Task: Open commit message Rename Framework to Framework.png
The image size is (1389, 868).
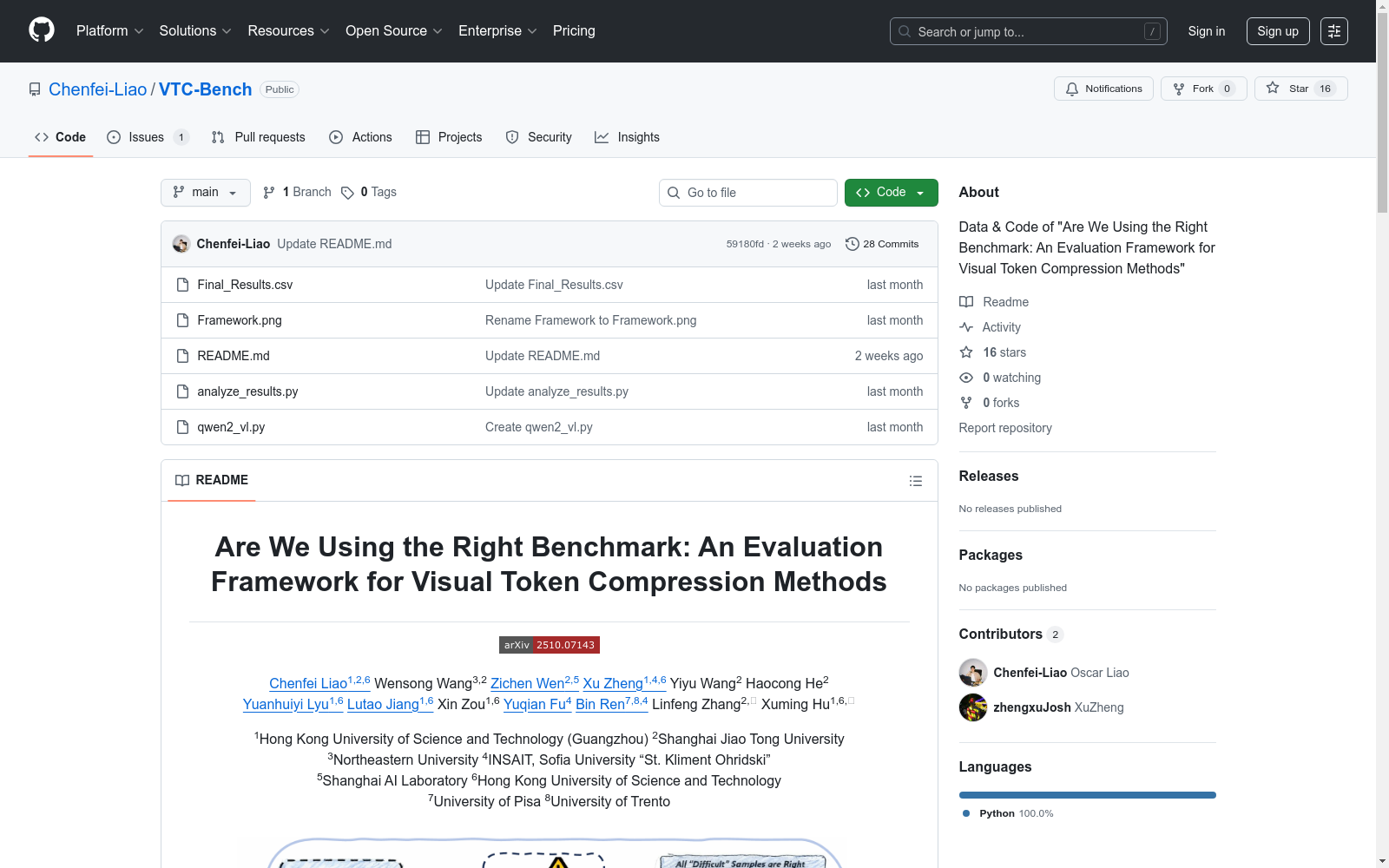Action: 591,320
